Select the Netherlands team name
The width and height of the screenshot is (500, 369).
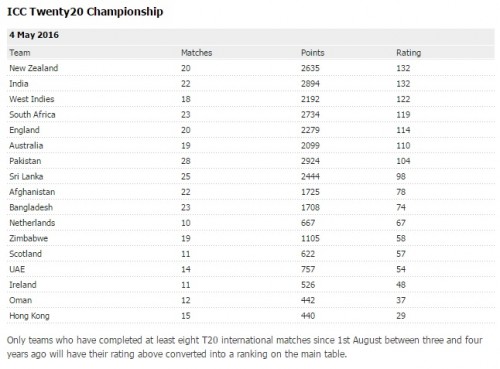[x=32, y=223]
